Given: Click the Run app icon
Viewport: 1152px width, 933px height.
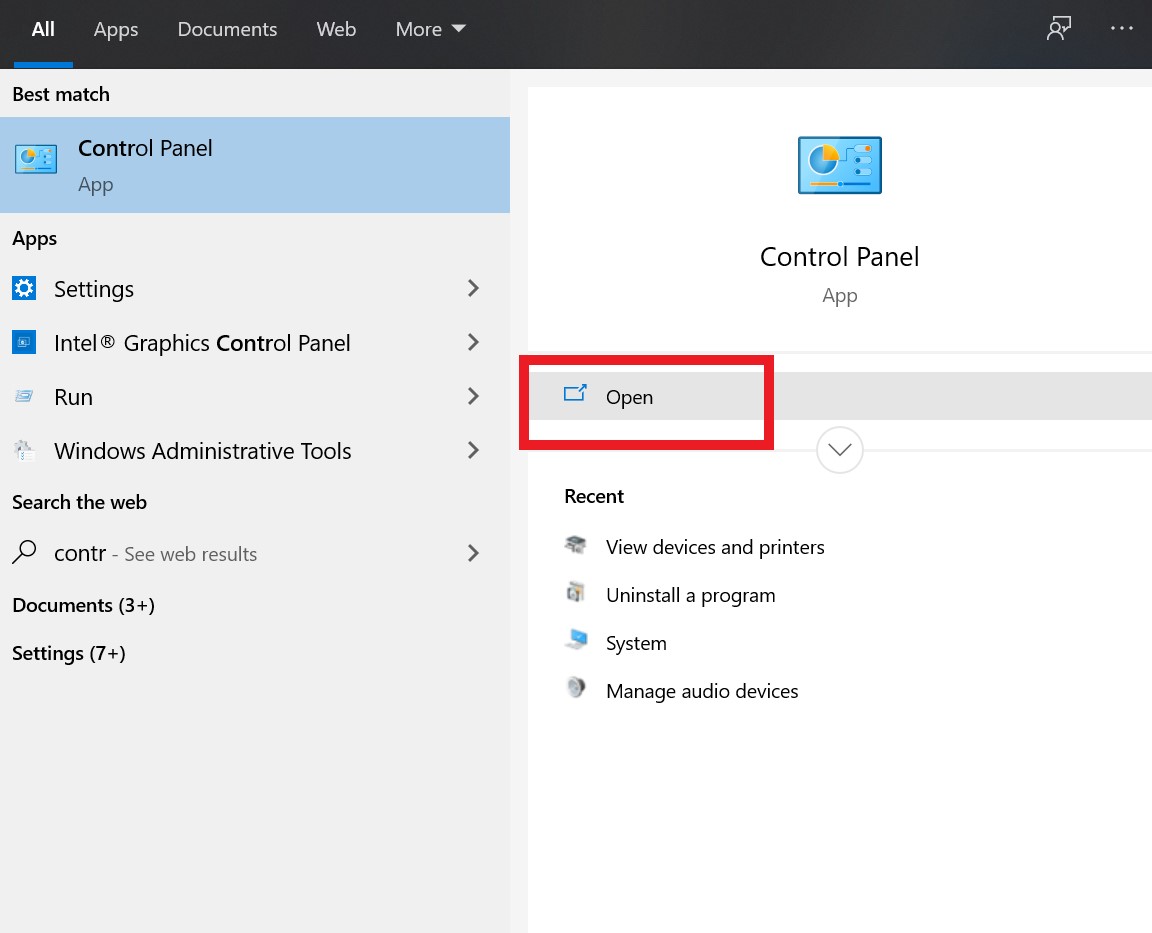Looking at the screenshot, I should tap(24, 396).
